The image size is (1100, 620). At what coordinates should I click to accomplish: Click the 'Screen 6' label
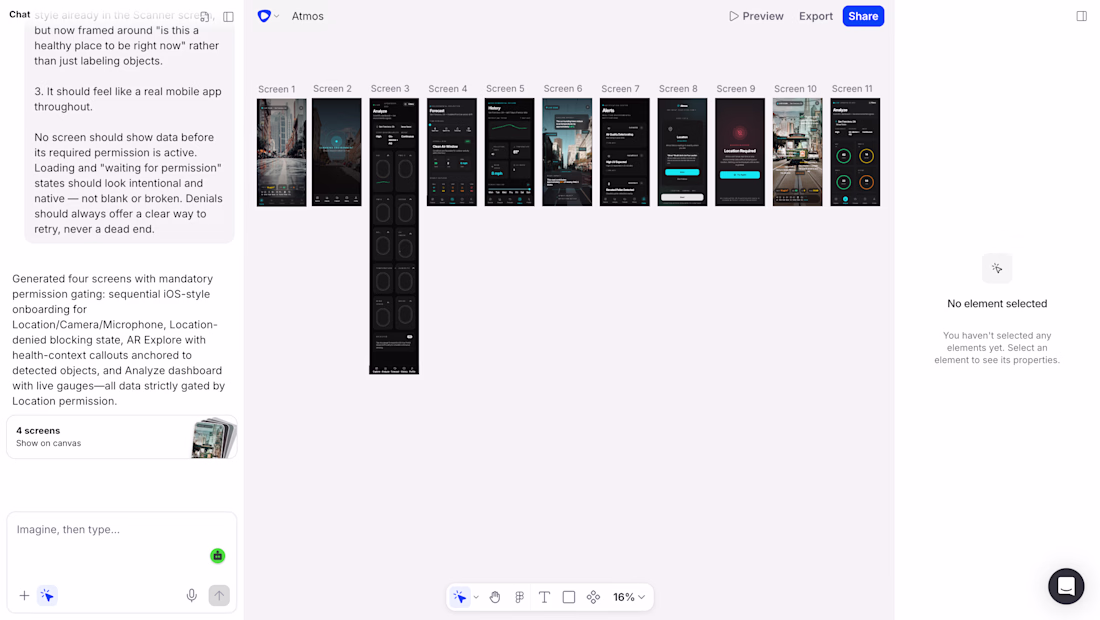click(563, 88)
